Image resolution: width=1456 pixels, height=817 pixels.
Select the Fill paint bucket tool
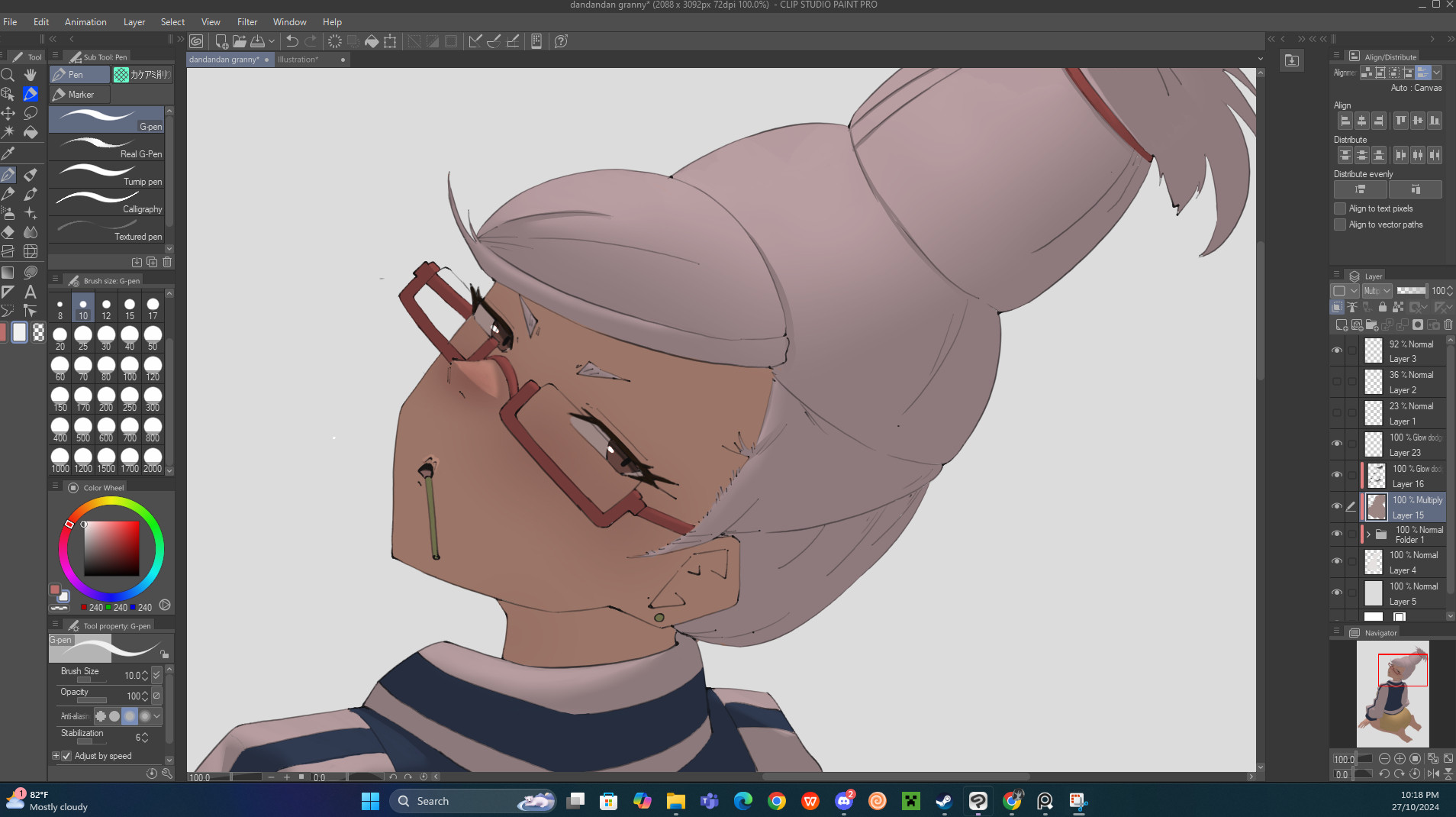click(31, 132)
